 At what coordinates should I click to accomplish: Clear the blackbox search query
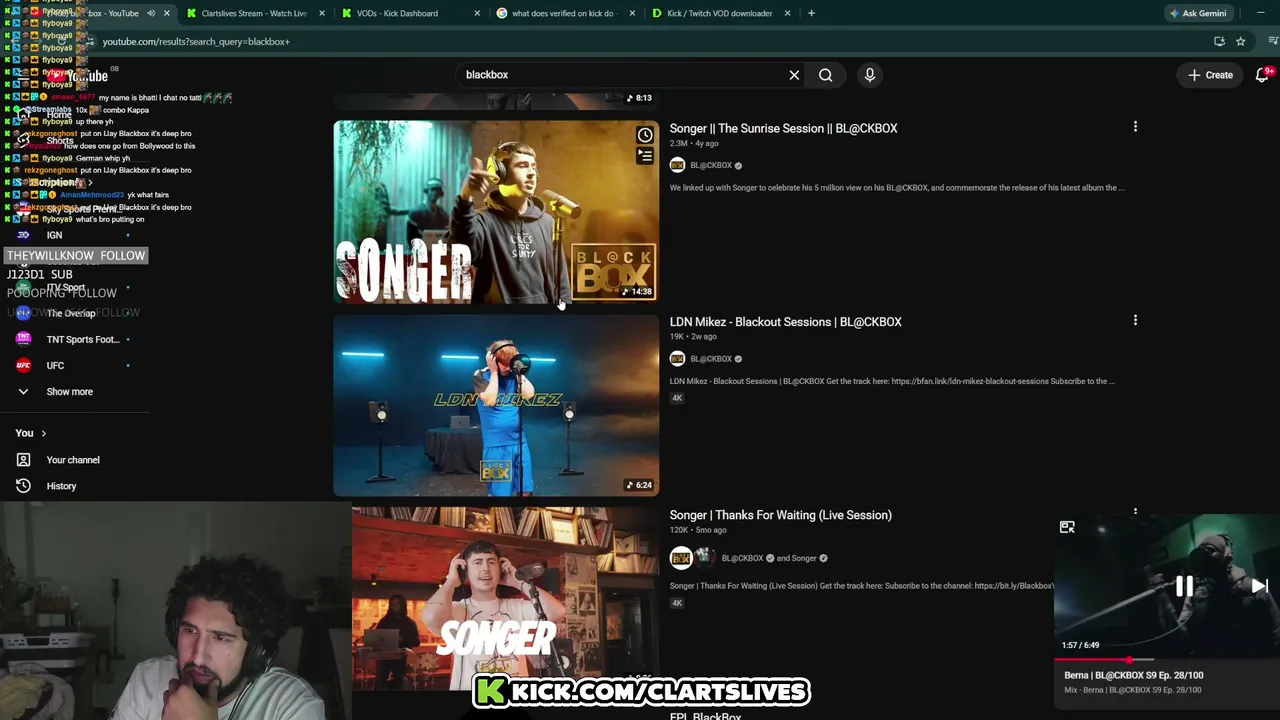794,75
